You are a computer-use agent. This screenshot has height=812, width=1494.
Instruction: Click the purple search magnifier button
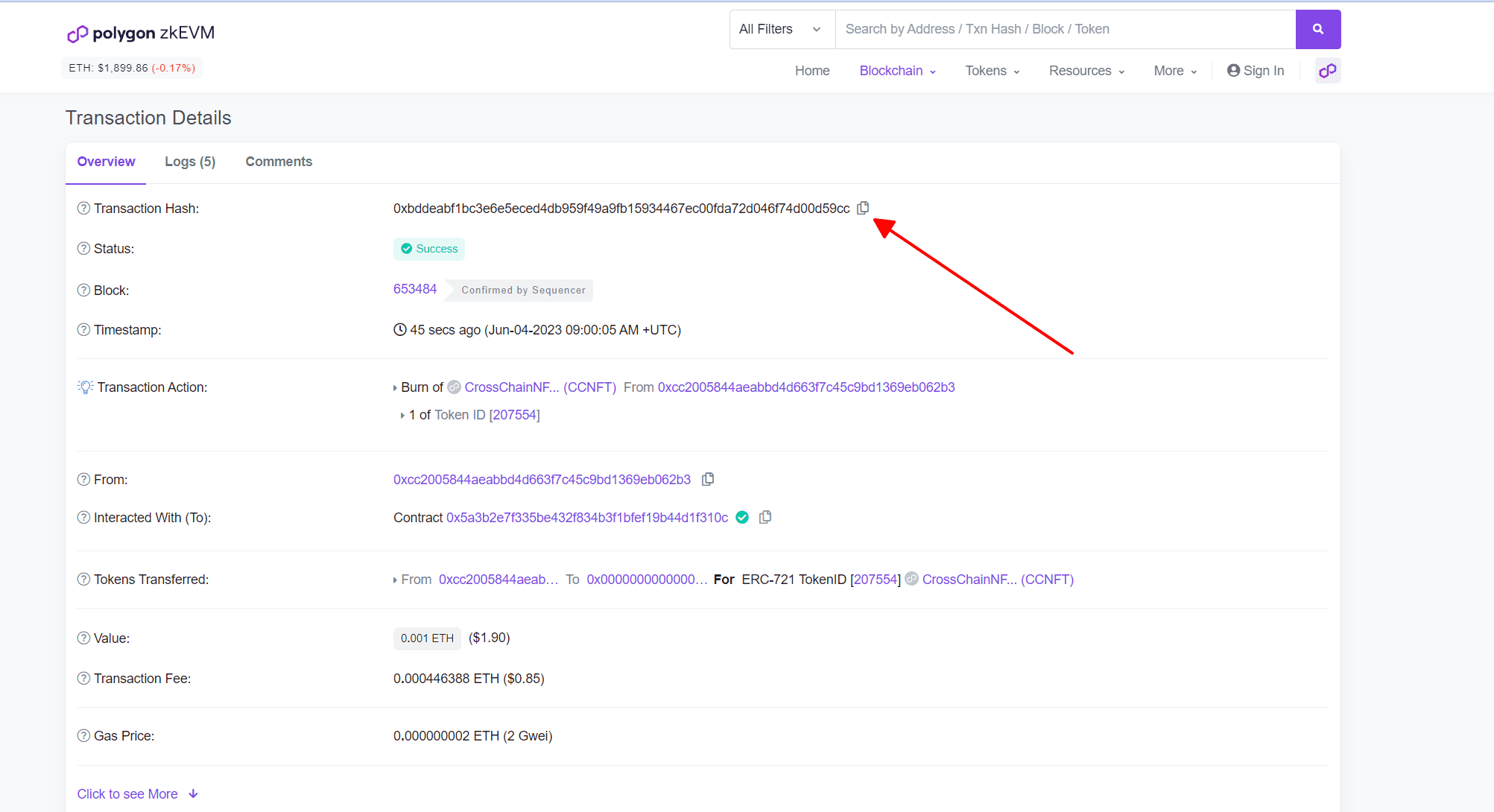[1318, 29]
